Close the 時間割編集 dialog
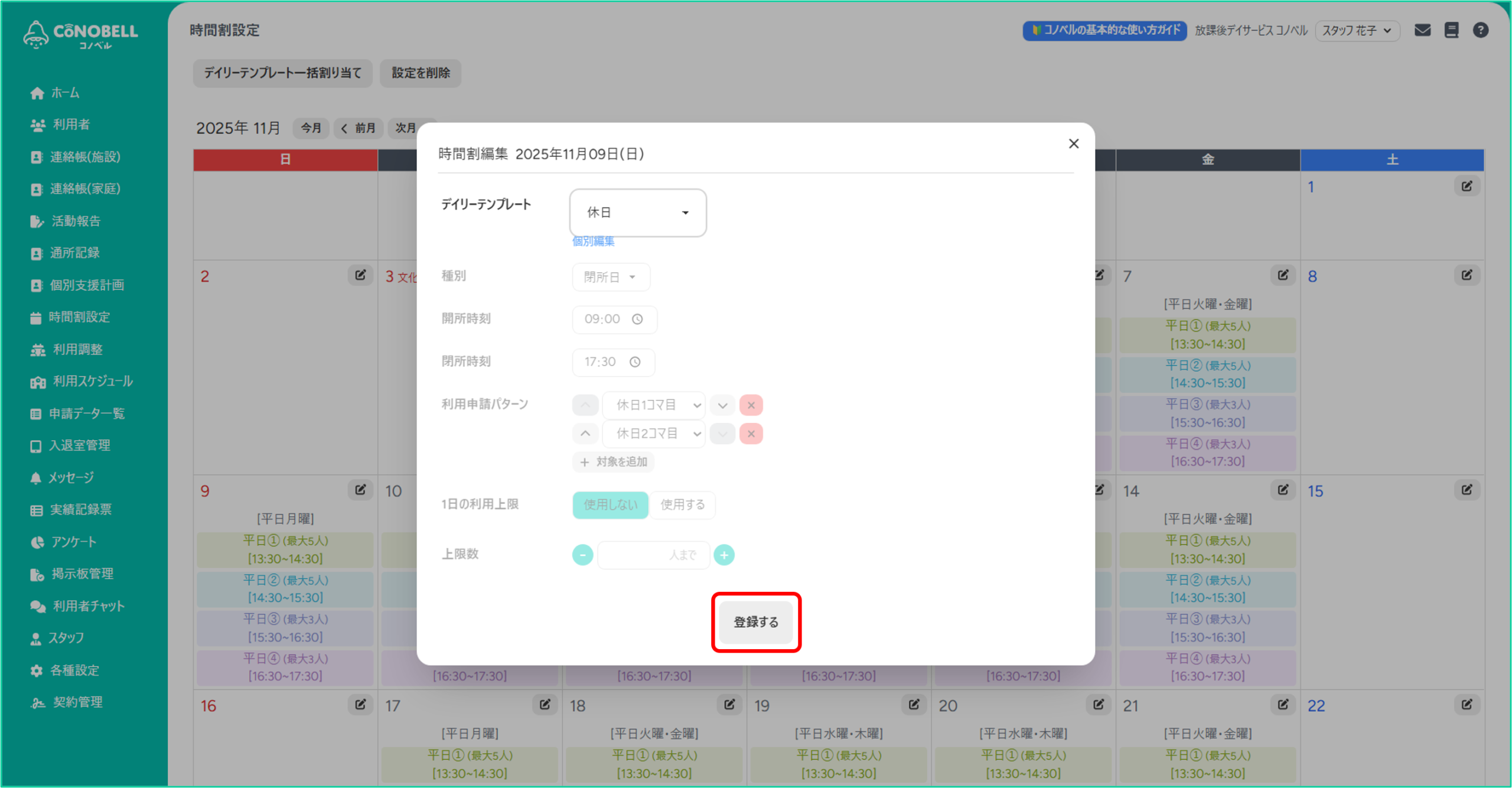This screenshot has height=788, width=1512. pos(1073,144)
